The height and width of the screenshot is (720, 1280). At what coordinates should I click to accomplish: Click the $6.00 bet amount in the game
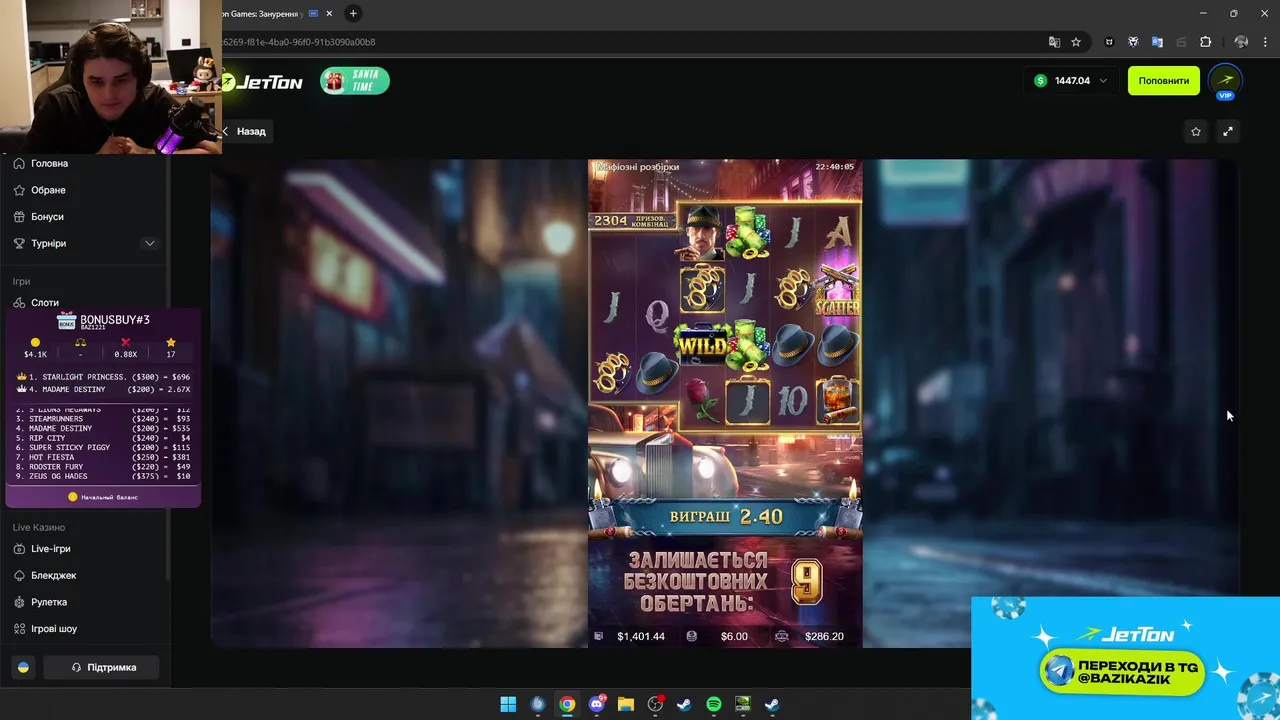click(x=734, y=636)
